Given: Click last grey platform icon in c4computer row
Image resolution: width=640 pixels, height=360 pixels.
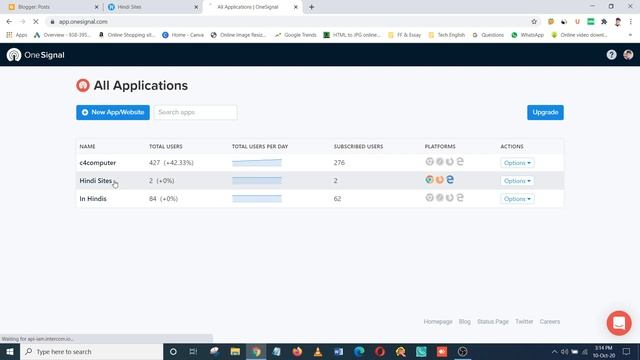Looking at the screenshot, I should (460, 162).
